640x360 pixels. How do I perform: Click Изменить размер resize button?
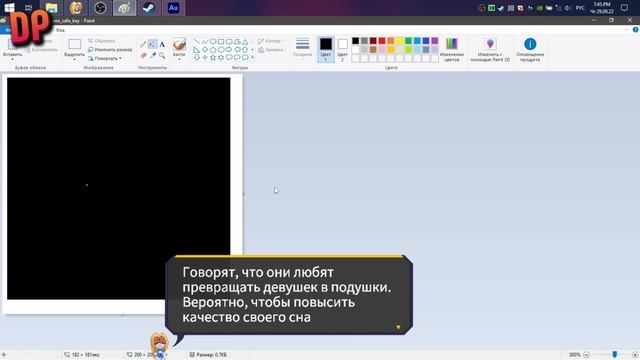[110, 49]
